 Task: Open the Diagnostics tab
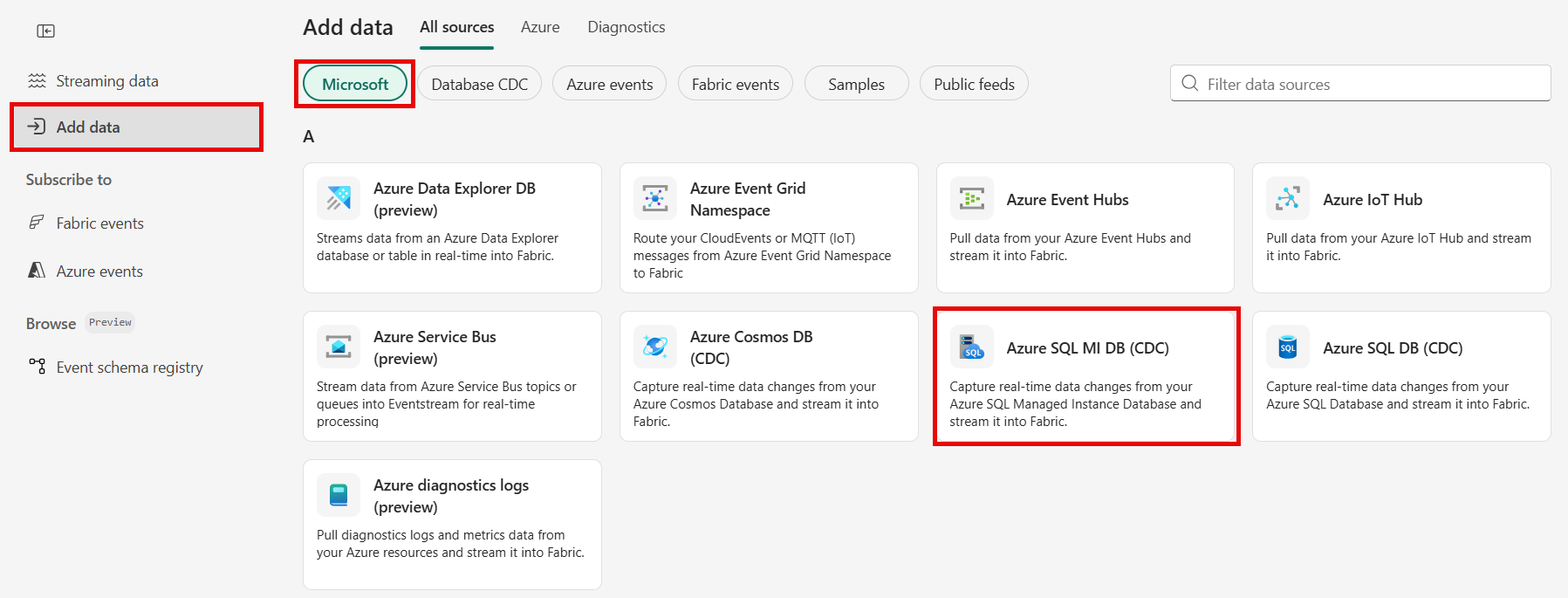click(x=627, y=27)
